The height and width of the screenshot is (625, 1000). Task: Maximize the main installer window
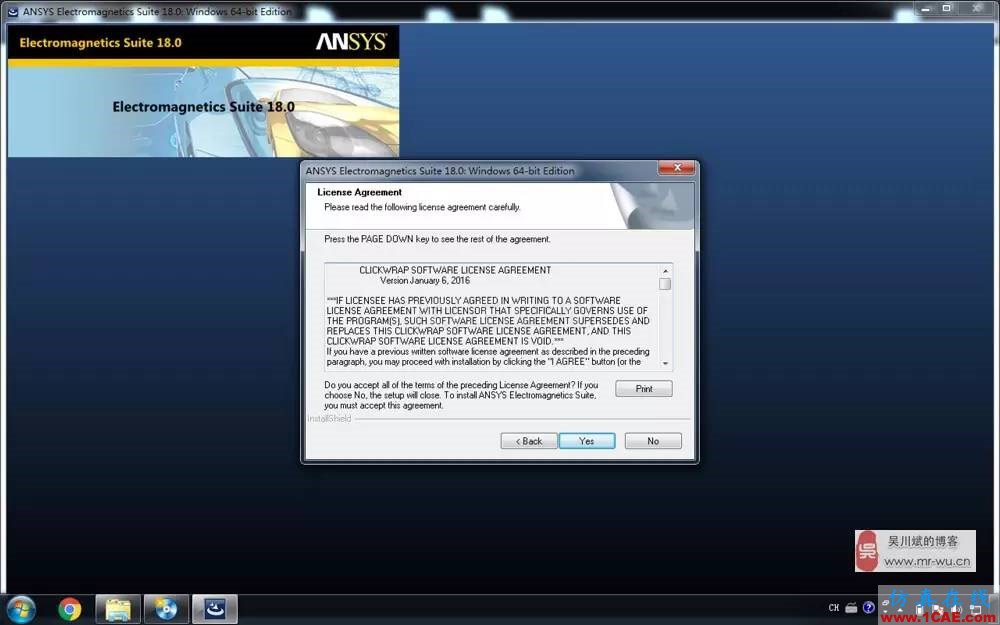947,8
